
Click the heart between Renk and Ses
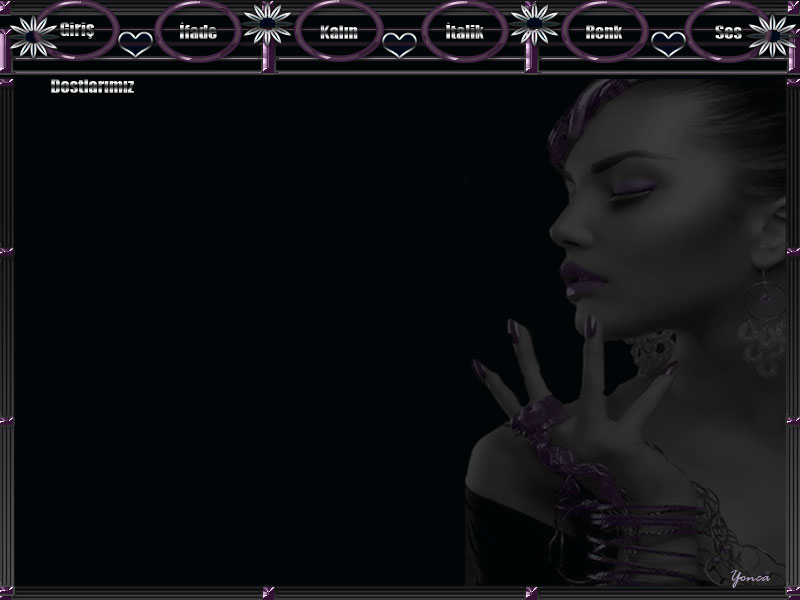coord(667,43)
